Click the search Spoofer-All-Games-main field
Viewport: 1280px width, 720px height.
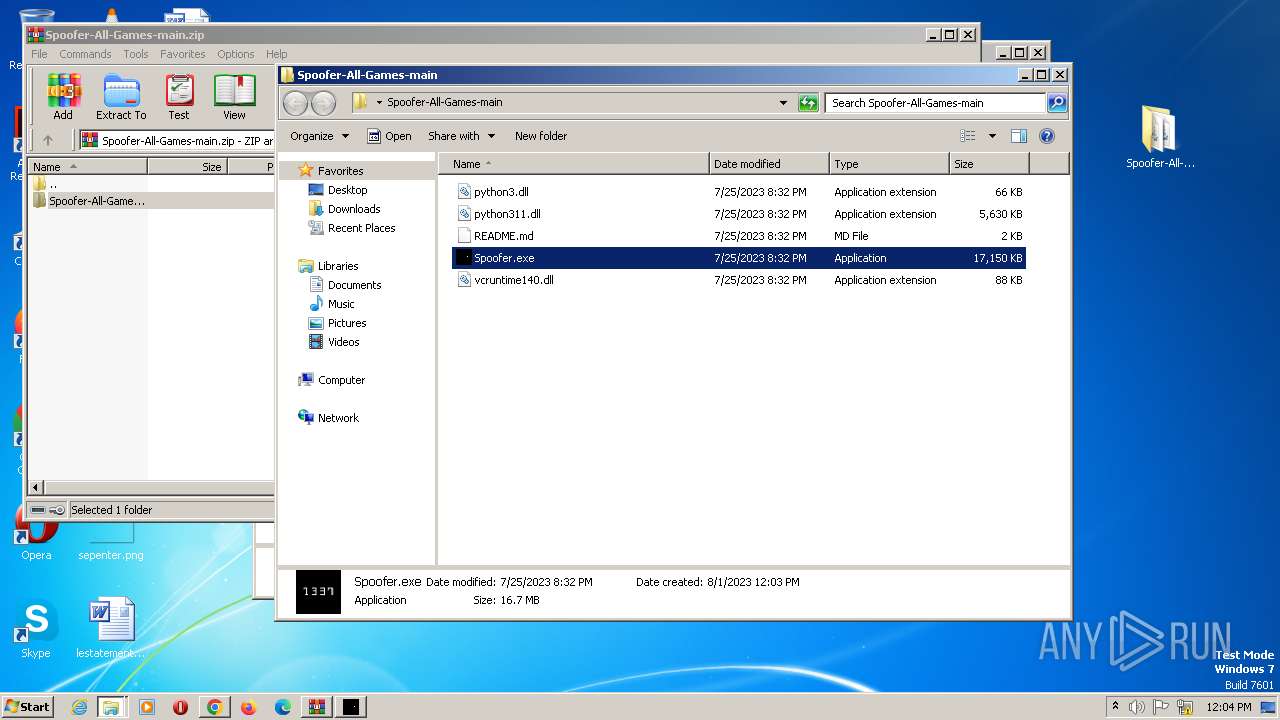coord(935,102)
